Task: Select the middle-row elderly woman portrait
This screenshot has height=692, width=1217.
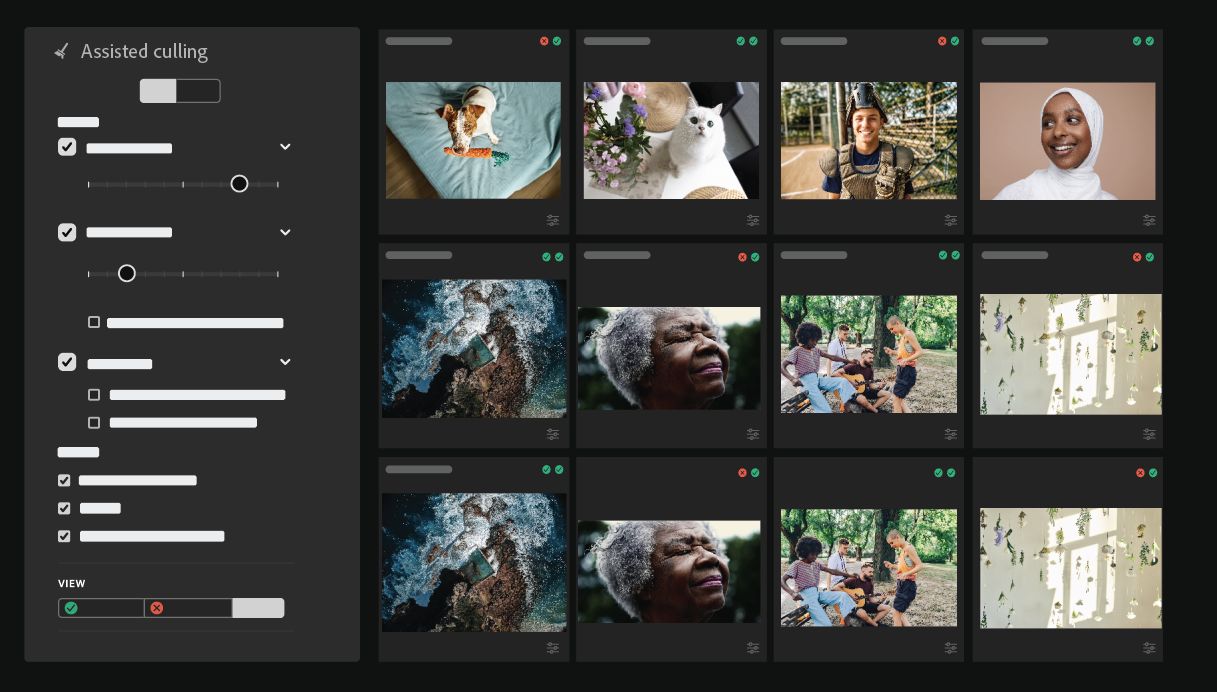Action: [x=669, y=358]
